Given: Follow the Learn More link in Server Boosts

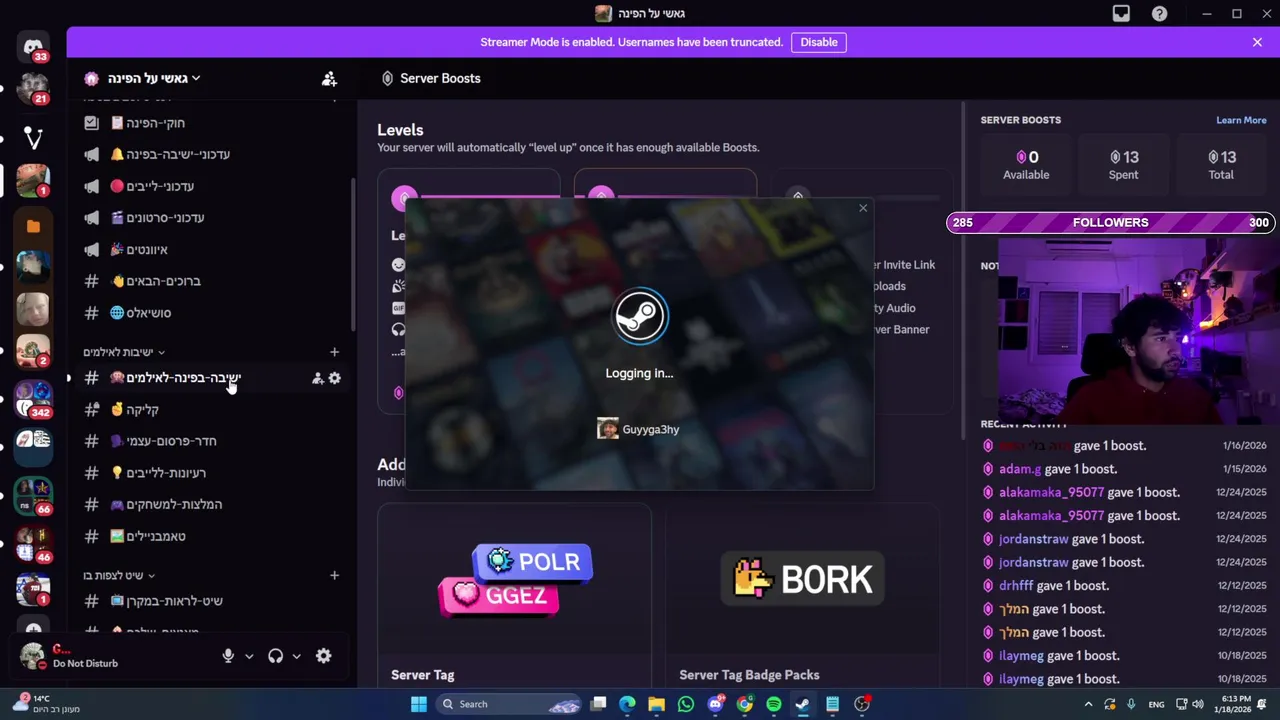Looking at the screenshot, I should pos(1241,120).
